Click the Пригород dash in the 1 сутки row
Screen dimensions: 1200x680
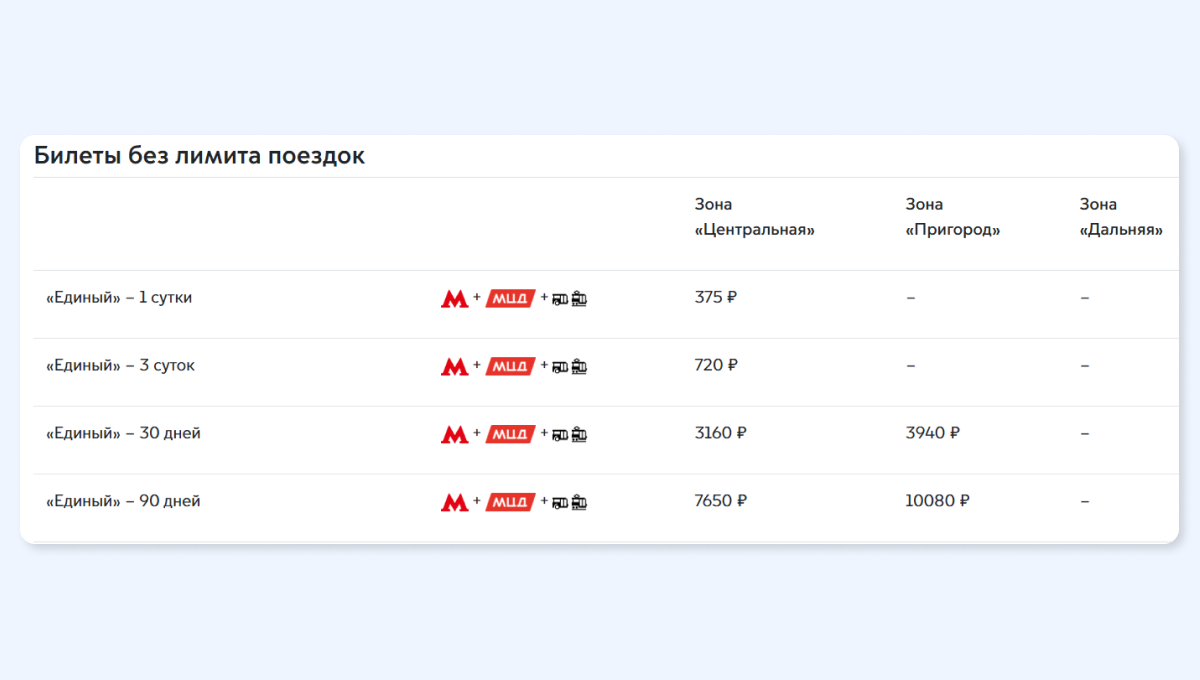click(x=911, y=298)
